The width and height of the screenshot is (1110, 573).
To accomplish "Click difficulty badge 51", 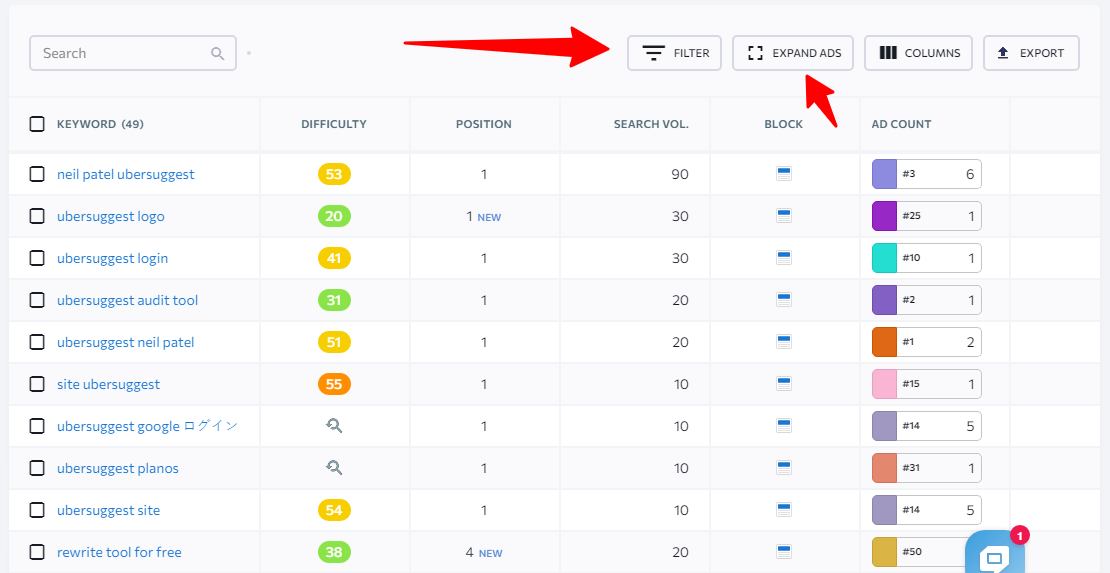I will (x=334, y=342).
